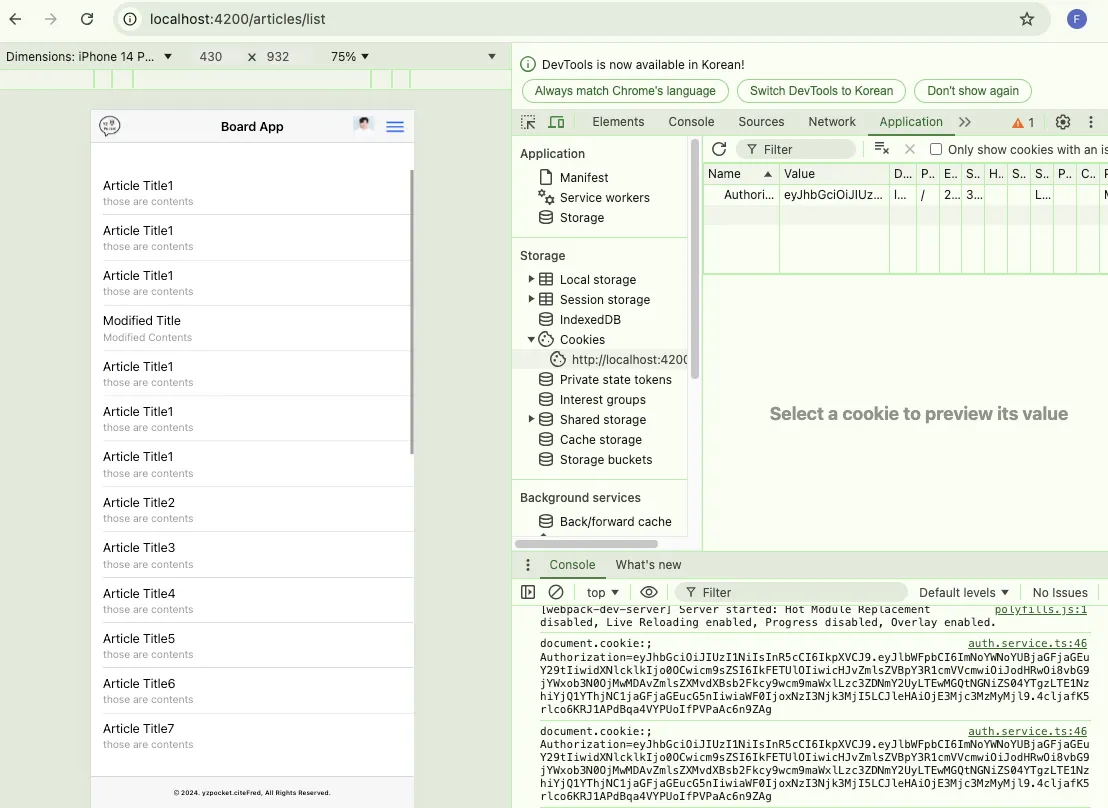
Task: Click the sidebar horizontal scrollbar
Action: tap(586, 544)
